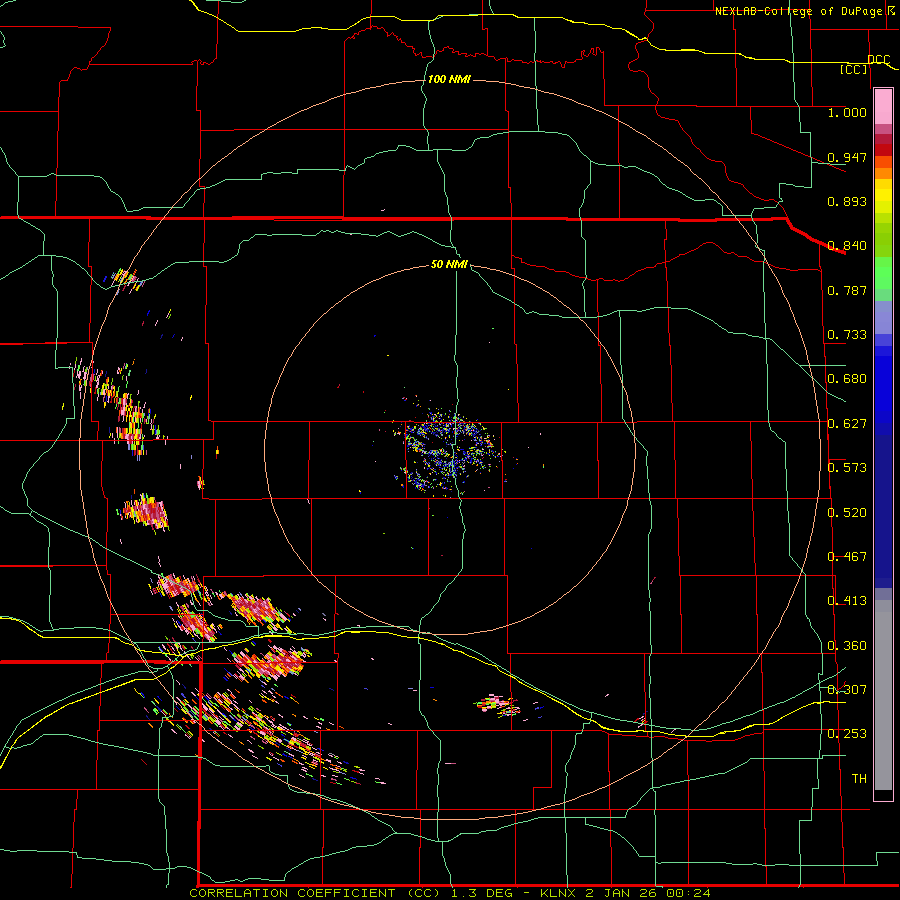Screen dimensions: 900x900
Task: Click the 0.787 legend value
Action: coord(847,290)
